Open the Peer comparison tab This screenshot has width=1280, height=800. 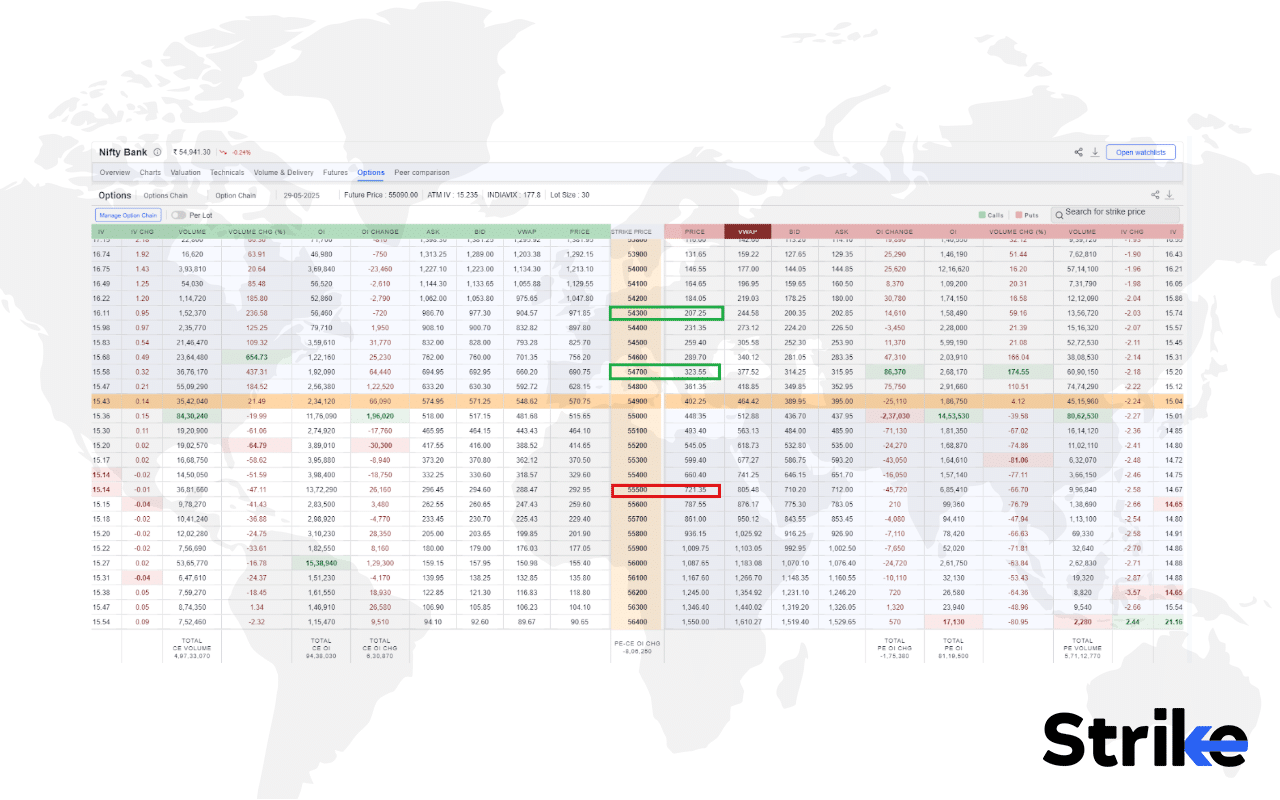point(423,172)
